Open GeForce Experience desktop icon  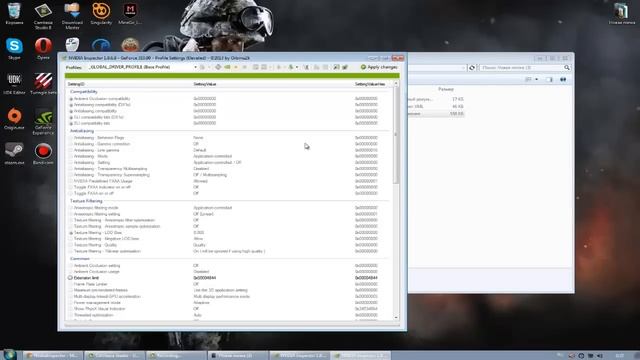(x=43, y=122)
